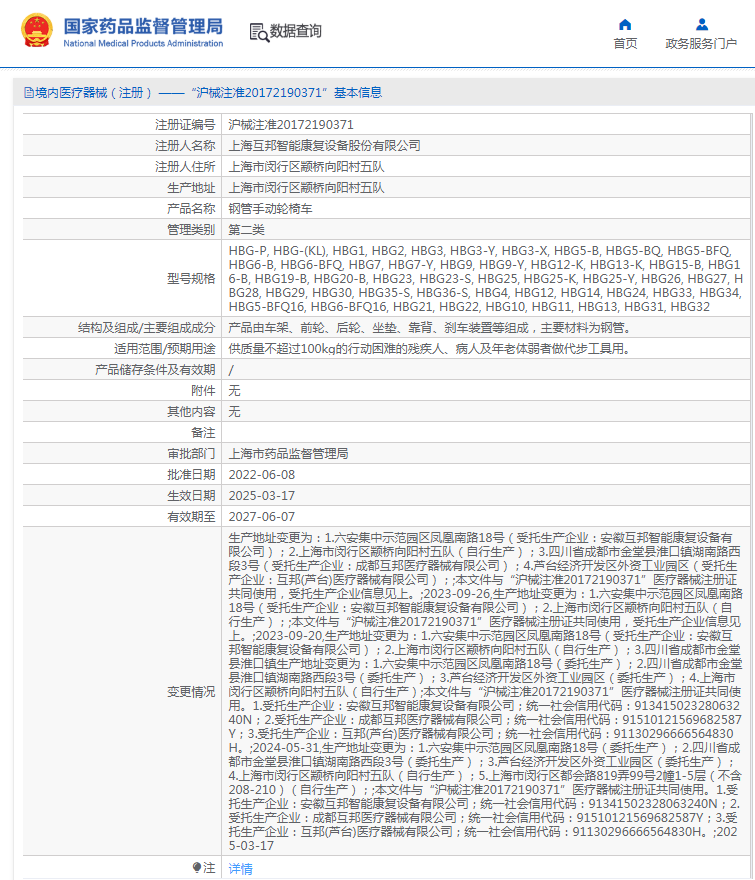The image size is (755, 880).
Task: Go to 首页 label
Action: 625,44
